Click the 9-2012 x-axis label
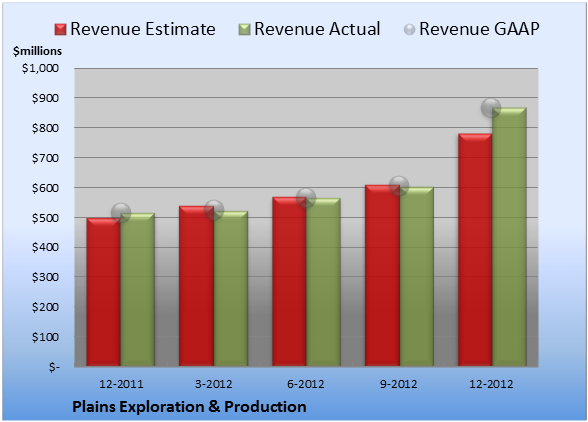The height and width of the screenshot is (422, 588). click(399, 384)
